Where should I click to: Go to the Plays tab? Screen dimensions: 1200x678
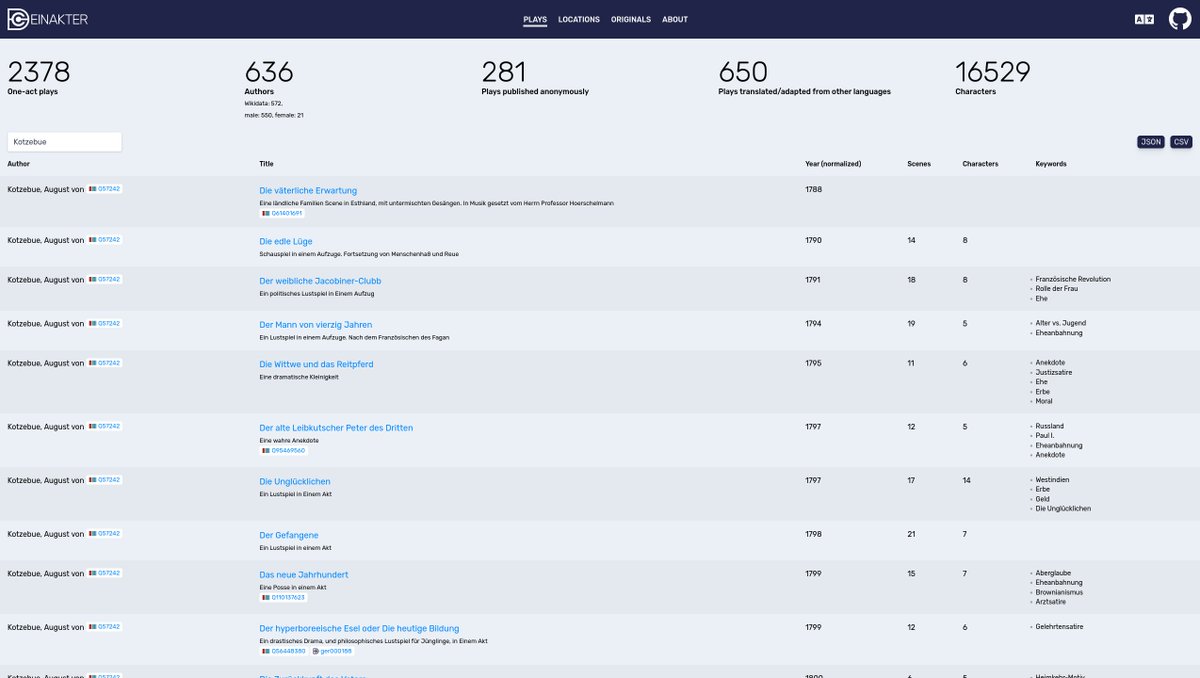(x=535, y=20)
